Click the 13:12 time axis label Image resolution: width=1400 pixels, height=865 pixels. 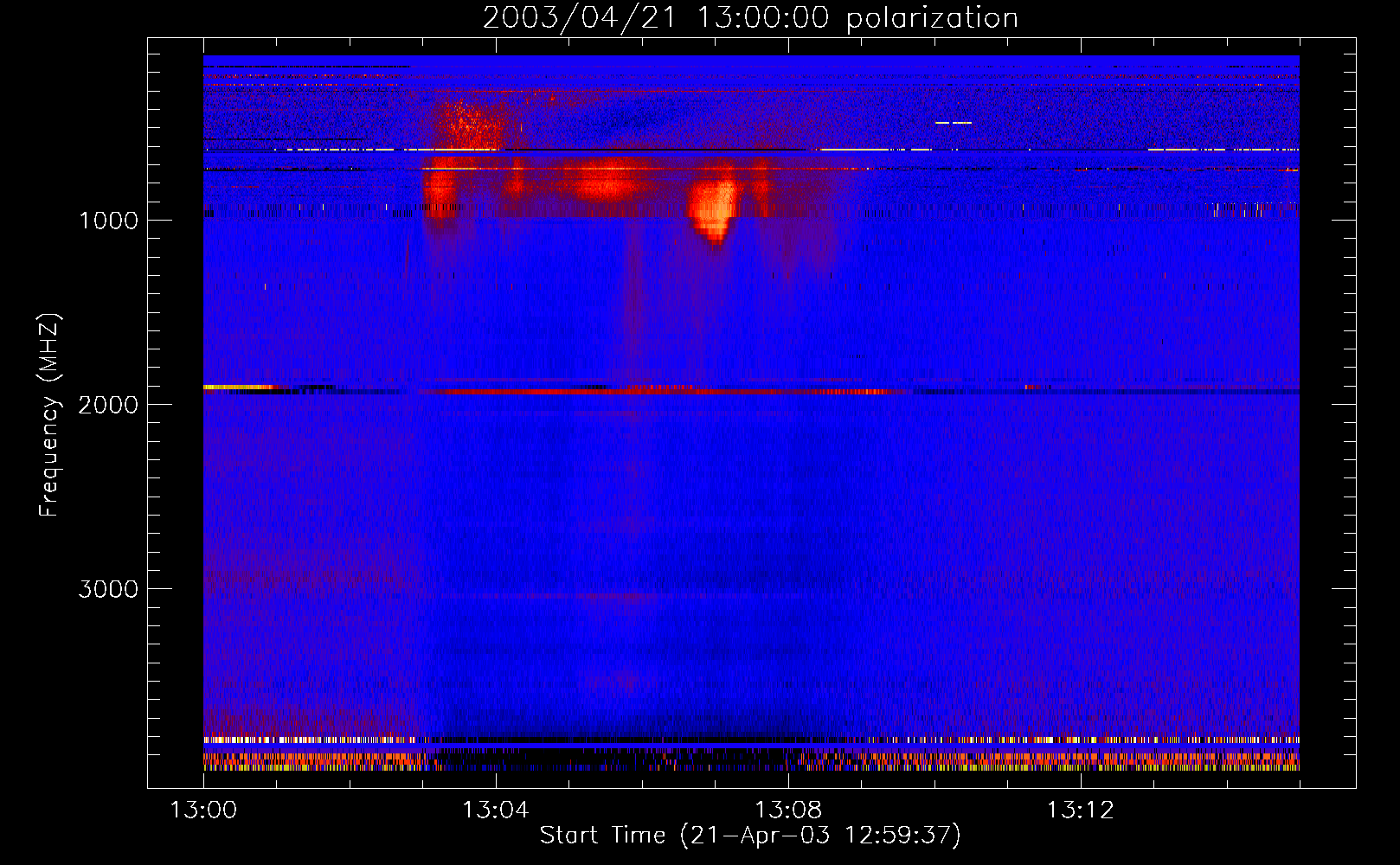pos(1081,811)
